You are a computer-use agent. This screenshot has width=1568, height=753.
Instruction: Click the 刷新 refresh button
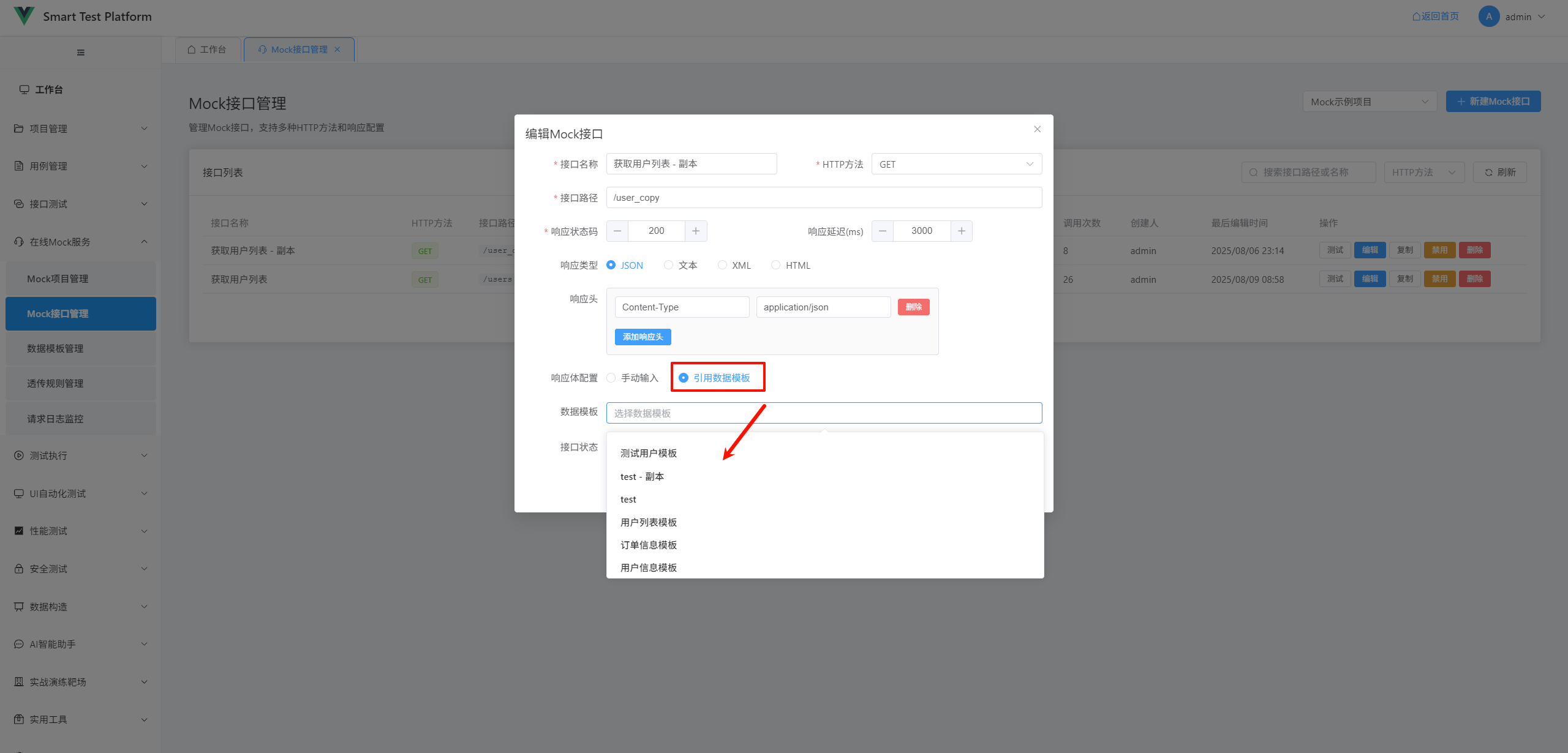[x=1499, y=173]
